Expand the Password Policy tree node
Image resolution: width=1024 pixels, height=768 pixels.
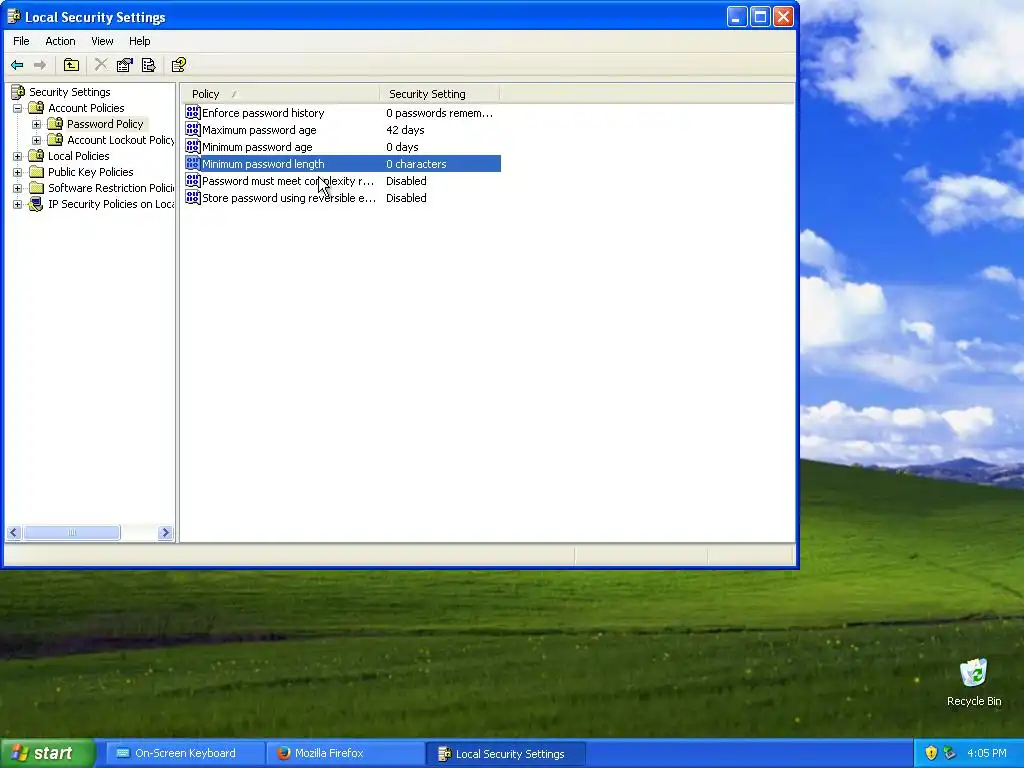(x=37, y=124)
